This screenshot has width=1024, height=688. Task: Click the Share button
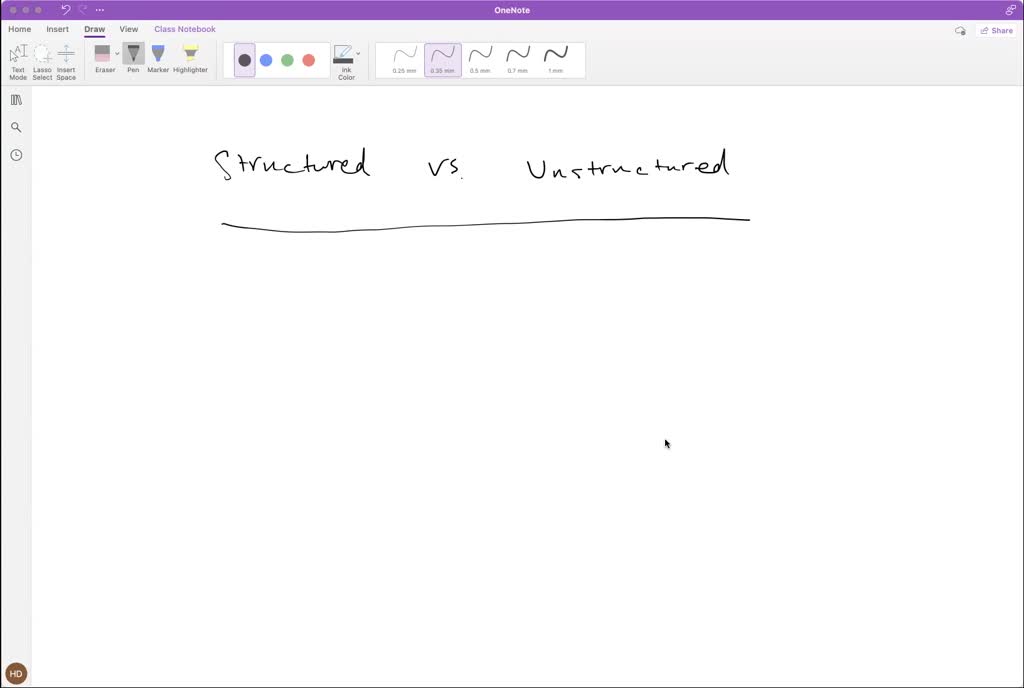(x=996, y=30)
